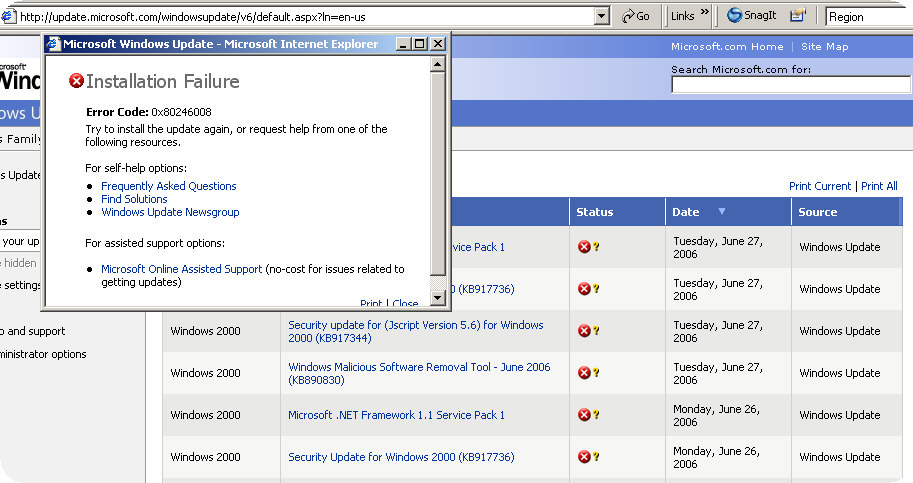Click failed status icon for KB917736 June 26 row
Viewport: 913px width, 483px height.
pos(584,457)
